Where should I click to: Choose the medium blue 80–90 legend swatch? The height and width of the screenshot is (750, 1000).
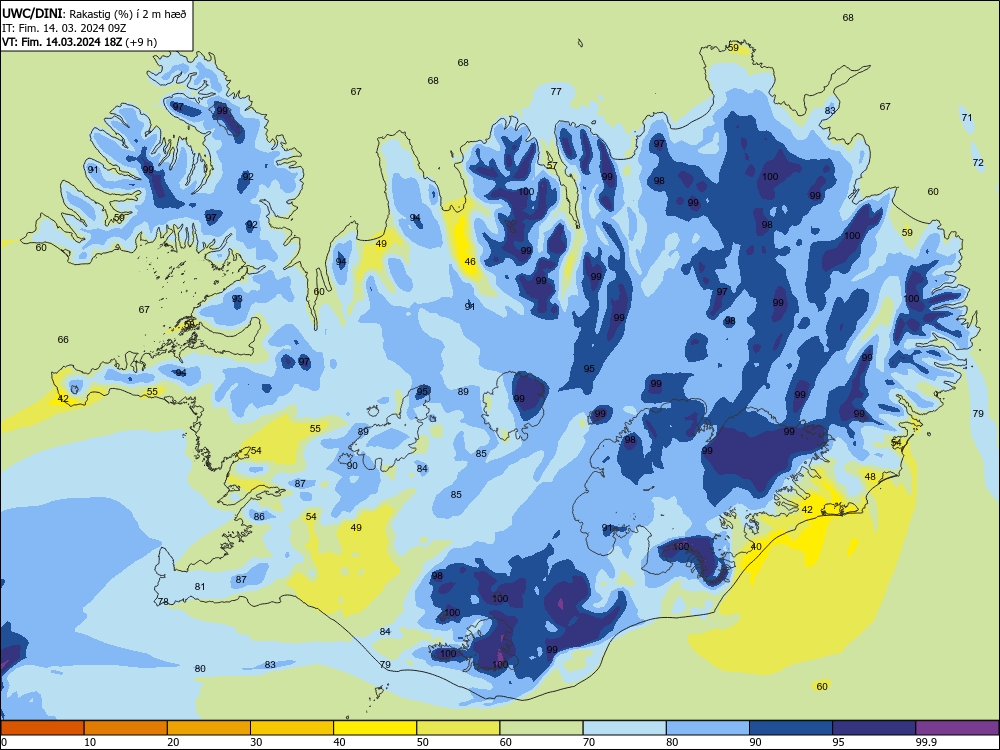coord(708,728)
